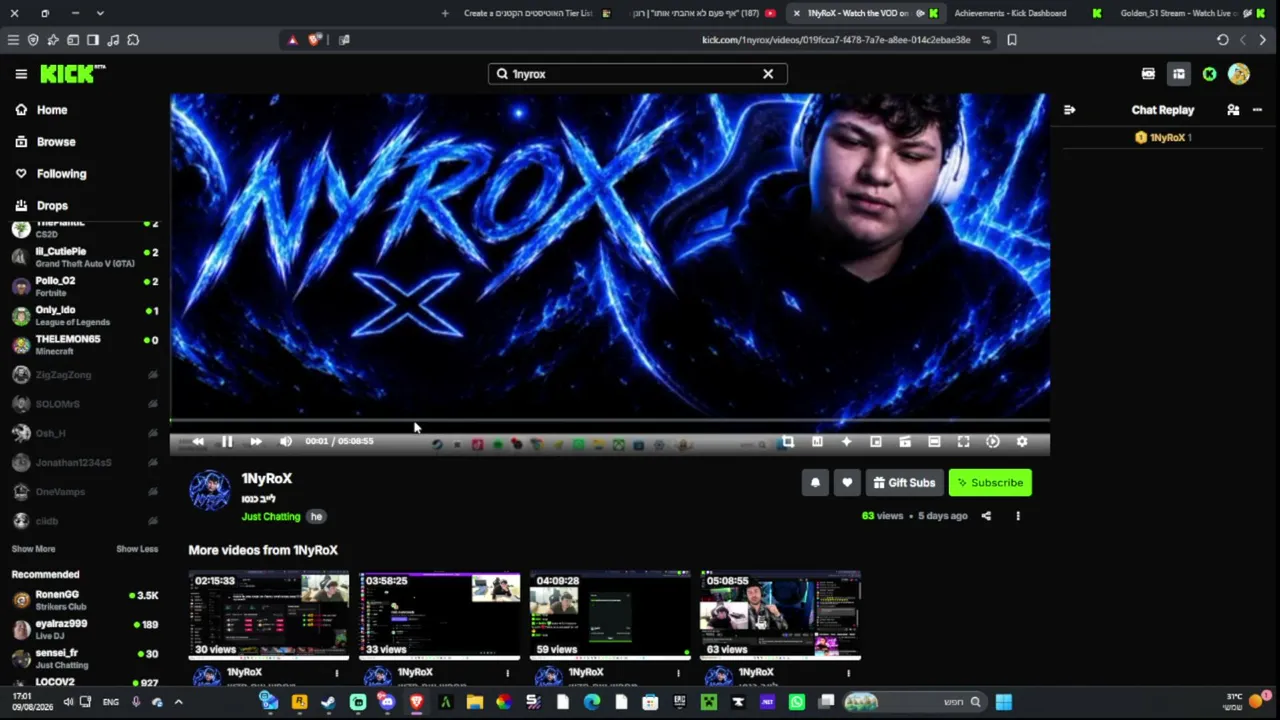Toggle notifications bell for 1NyRoX
1280x720 pixels.
tap(815, 483)
